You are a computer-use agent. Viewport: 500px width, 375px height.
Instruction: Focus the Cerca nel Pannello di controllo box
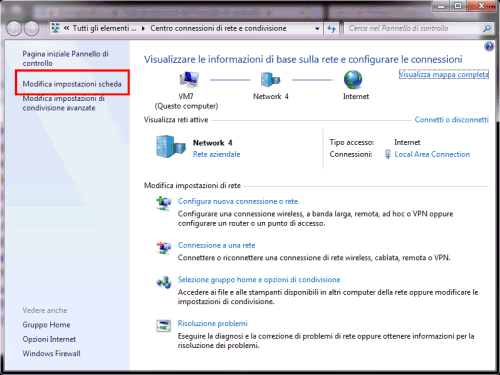(414, 29)
